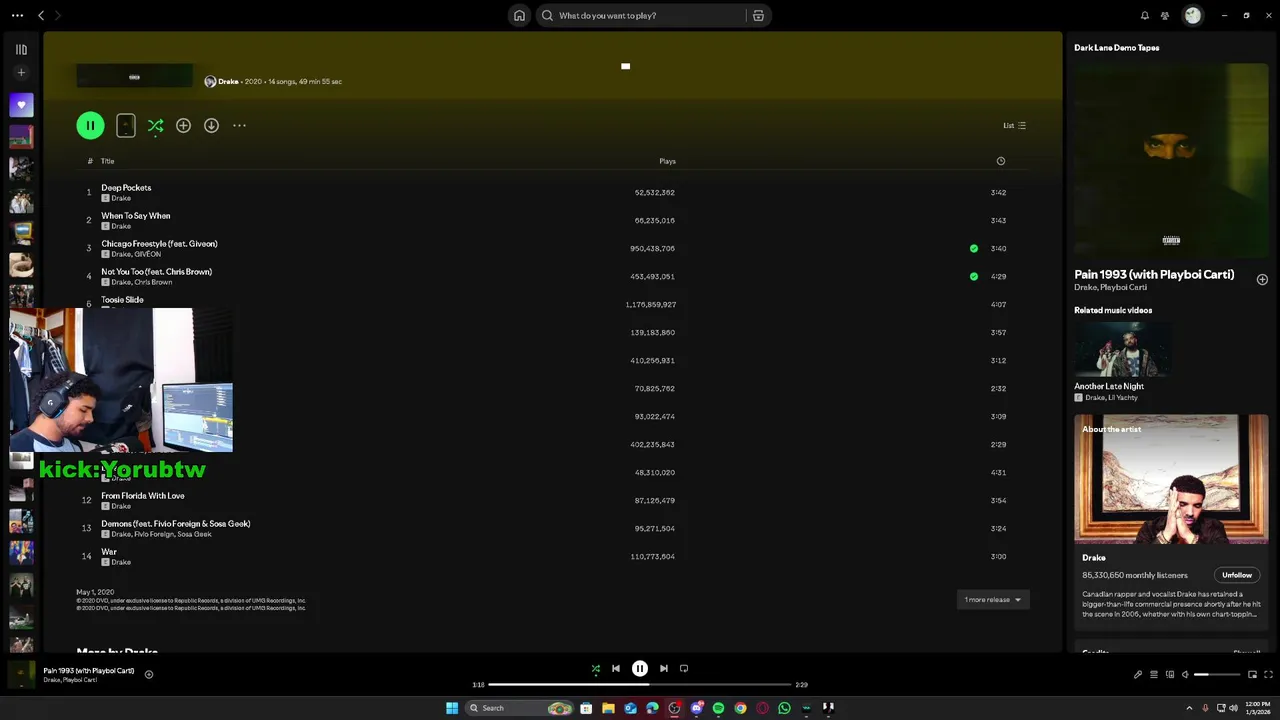Screen dimensions: 1280x720
Task: Toggle the saved checkmark on the Not You Too row
Action: point(974,276)
